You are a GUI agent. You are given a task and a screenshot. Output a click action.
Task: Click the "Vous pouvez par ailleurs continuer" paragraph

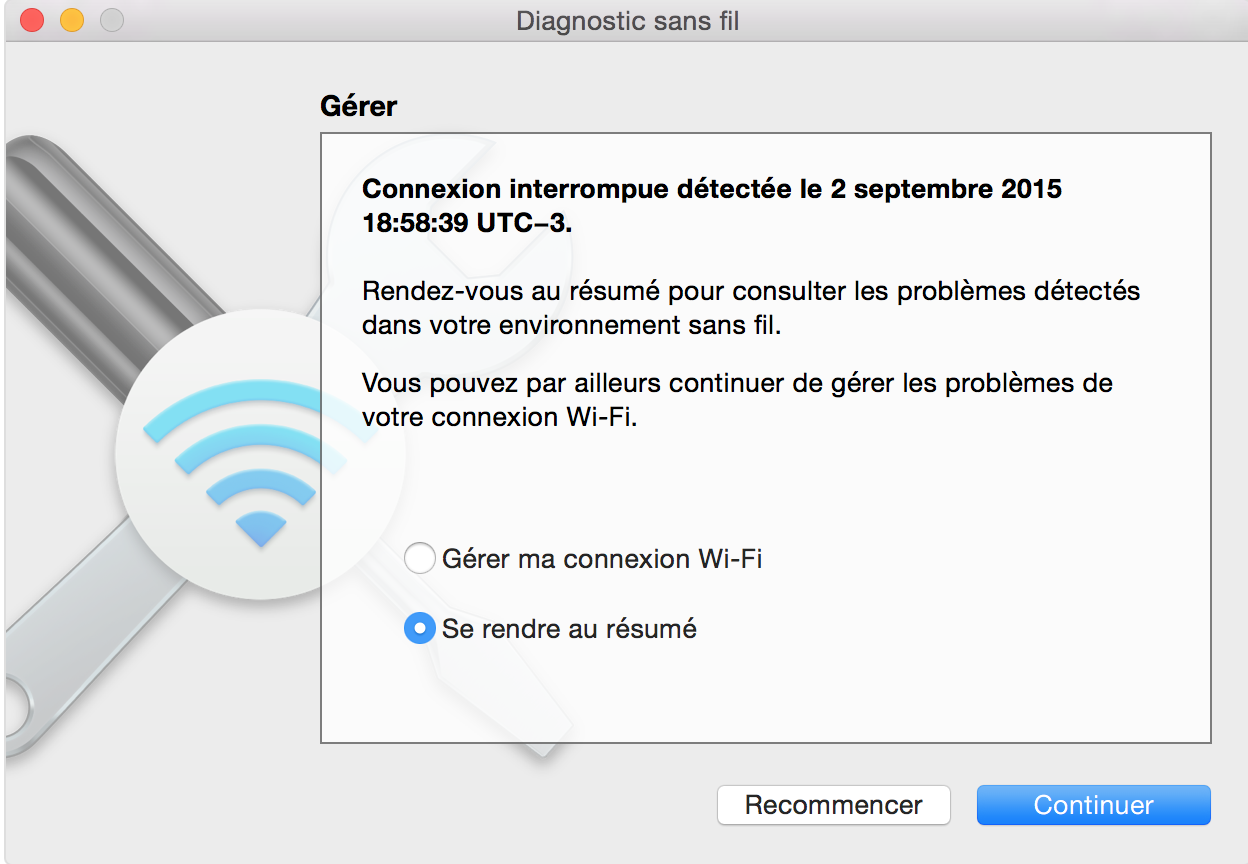[x=737, y=399]
